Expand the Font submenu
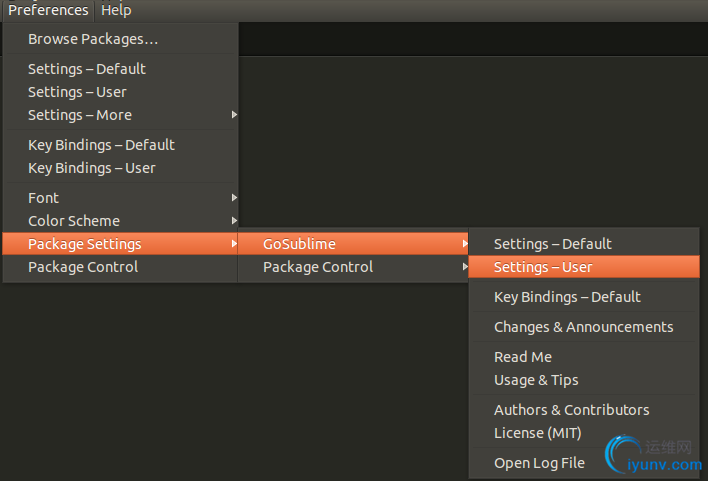708x481 pixels. coord(121,198)
